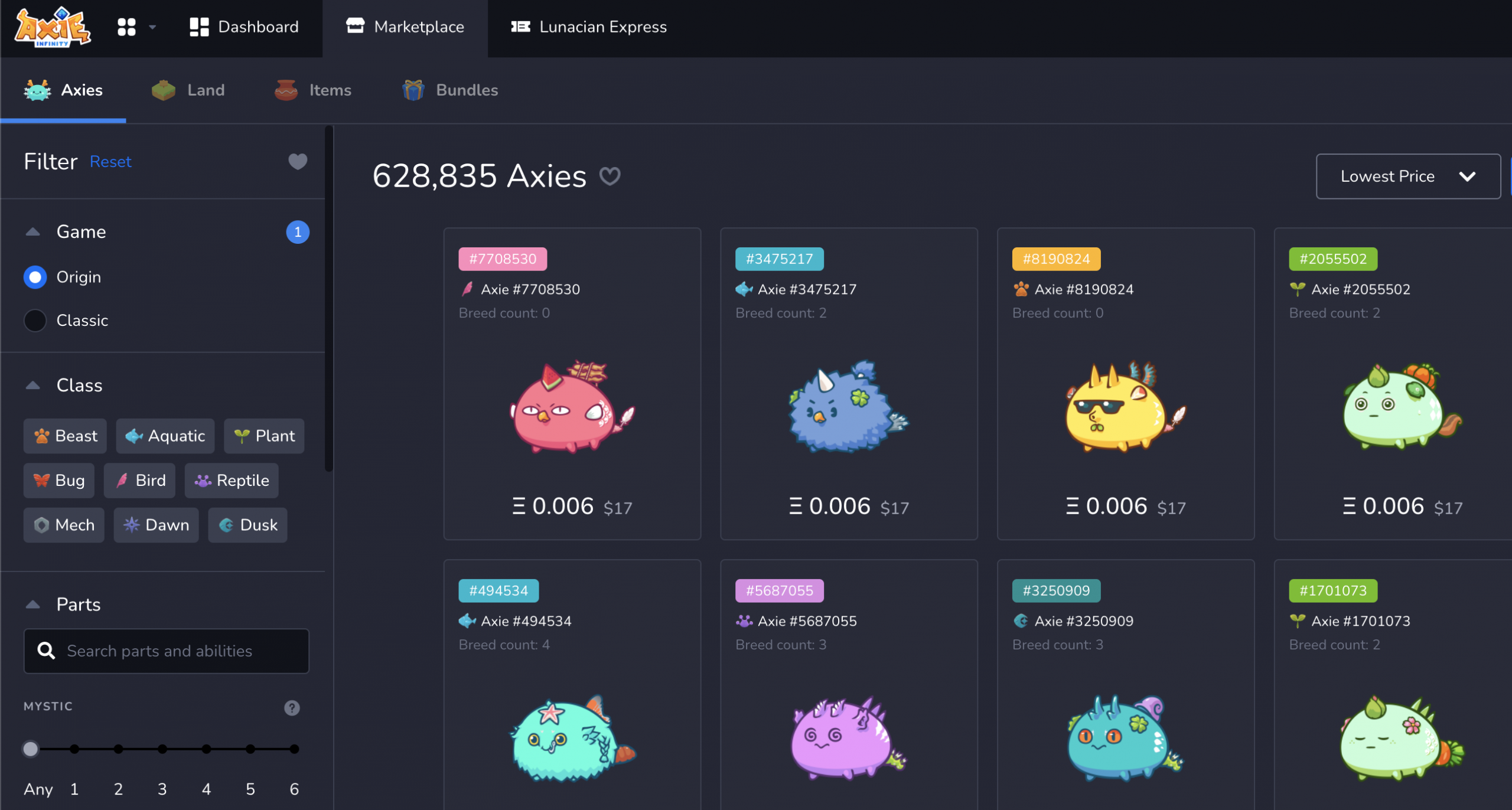Click plant sprout icon beside Axie #2055502
Image resolution: width=1512 pixels, height=810 pixels.
[1297, 289]
